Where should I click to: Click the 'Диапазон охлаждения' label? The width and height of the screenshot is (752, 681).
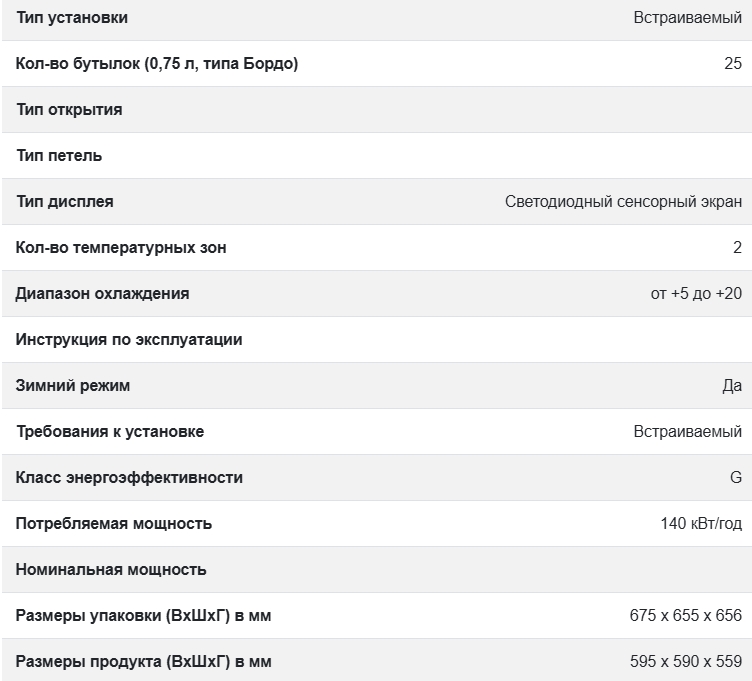[102, 294]
